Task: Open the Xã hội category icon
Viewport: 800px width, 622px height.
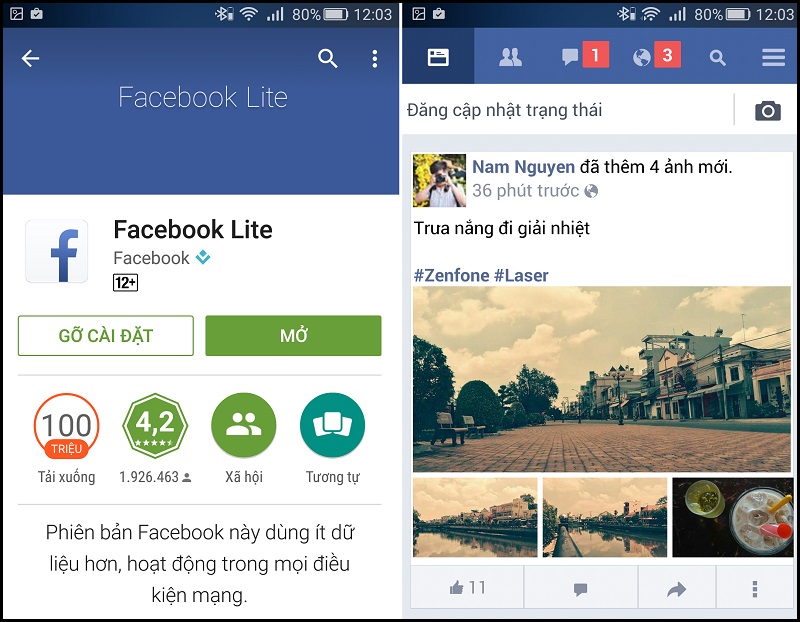Action: pos(244,425)
